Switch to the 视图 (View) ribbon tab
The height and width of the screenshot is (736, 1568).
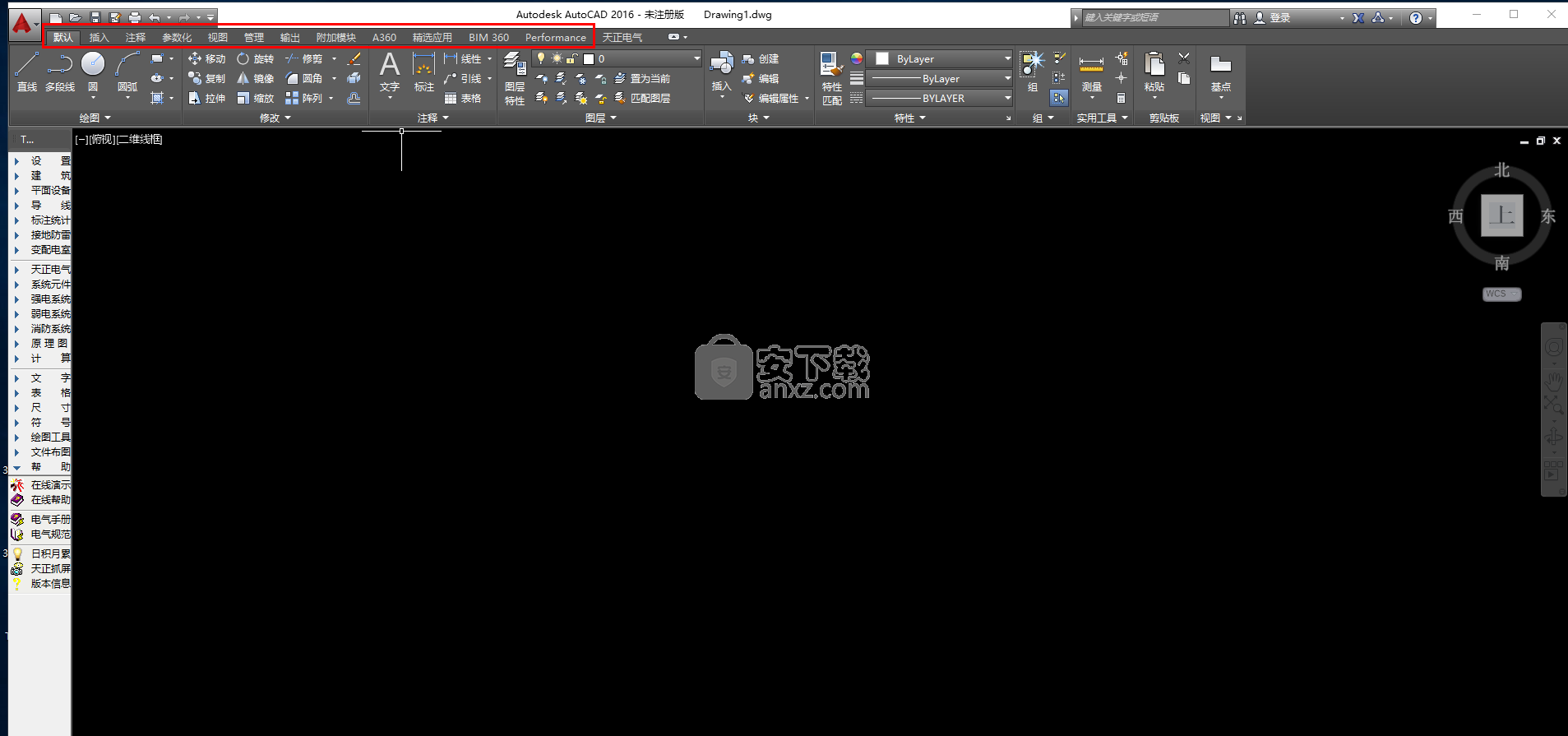click(x=218, y=38)
